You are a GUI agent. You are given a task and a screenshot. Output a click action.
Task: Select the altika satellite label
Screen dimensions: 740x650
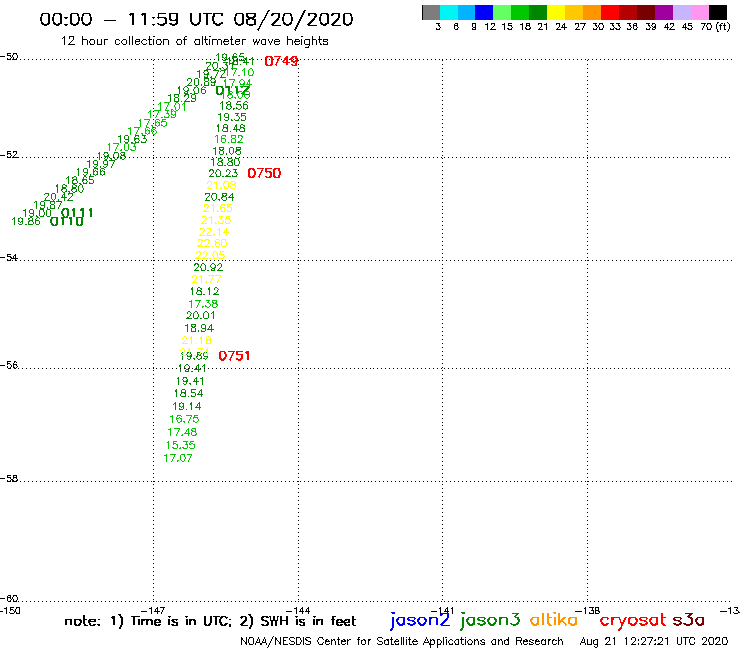pos(553,619)
